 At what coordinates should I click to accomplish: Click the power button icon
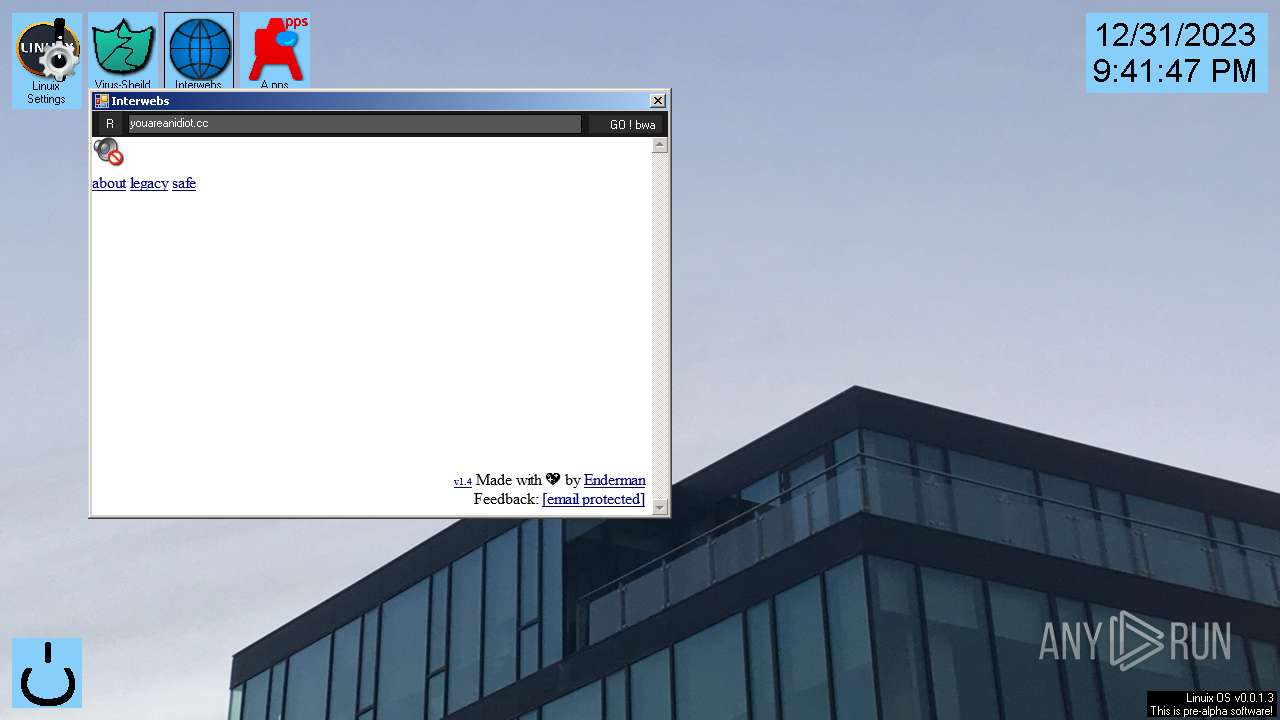47,673
